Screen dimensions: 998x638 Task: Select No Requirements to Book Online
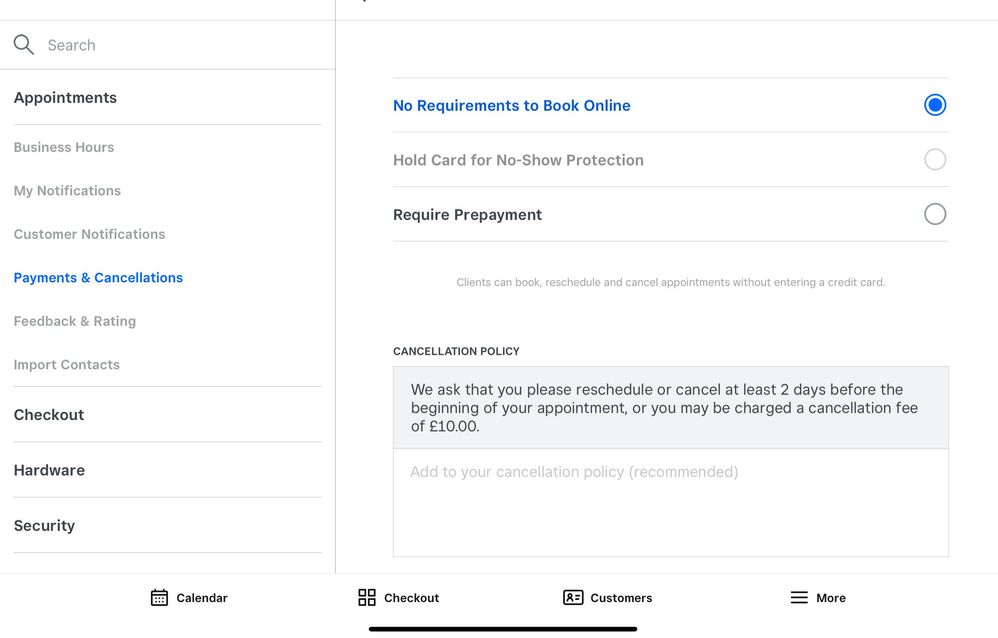934,105
